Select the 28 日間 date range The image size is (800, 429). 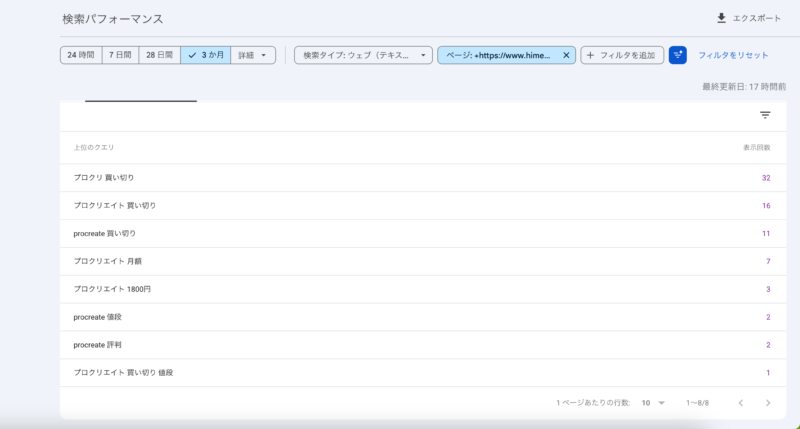(x=159, y=55)
